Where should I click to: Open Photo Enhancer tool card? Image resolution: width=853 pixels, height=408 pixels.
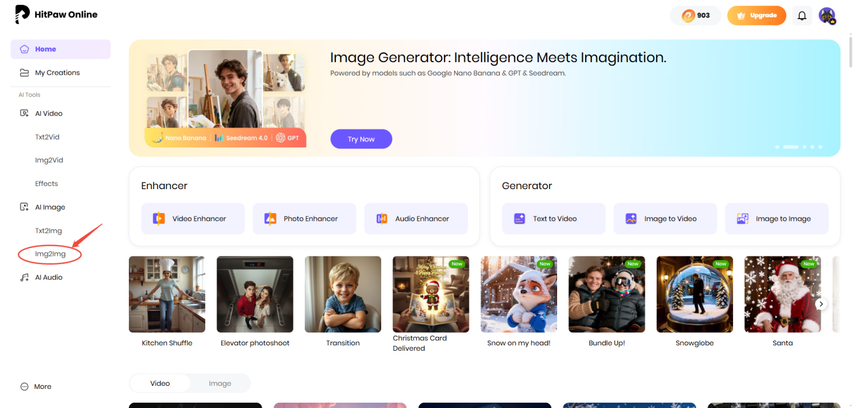(x=305, y=219)
